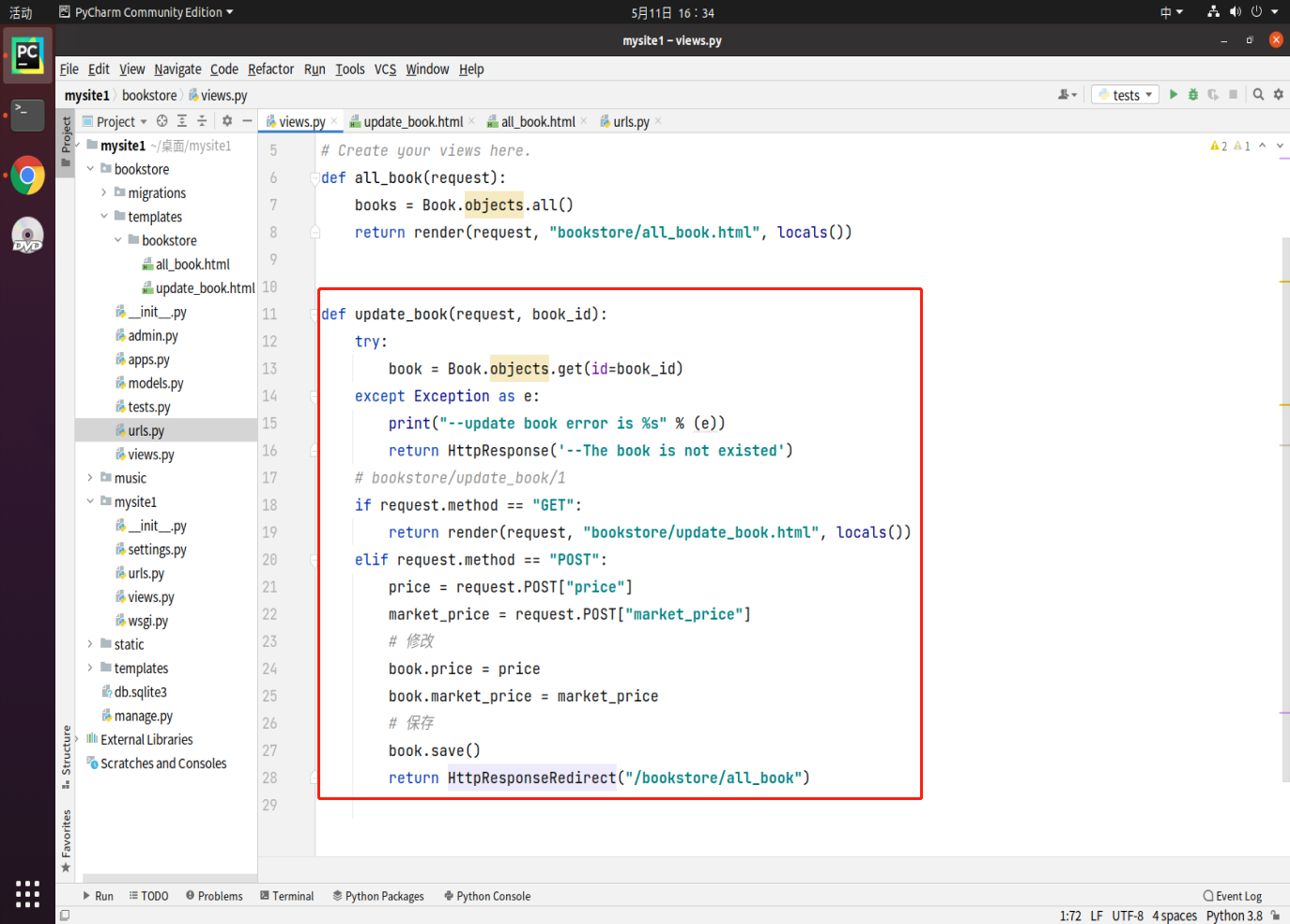Open Python Packages tool window

click(378, 896)
